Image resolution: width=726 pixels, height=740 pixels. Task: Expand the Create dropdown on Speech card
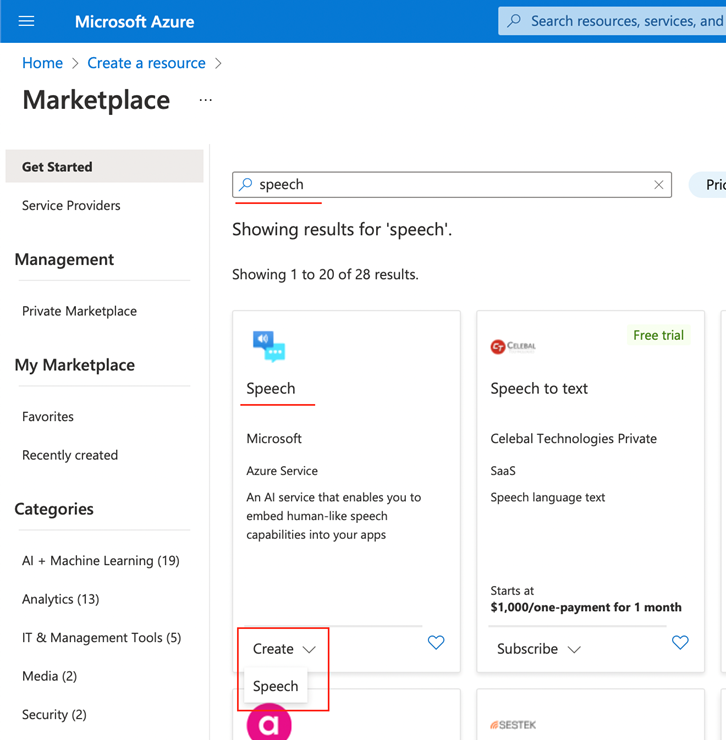point(284,649)
